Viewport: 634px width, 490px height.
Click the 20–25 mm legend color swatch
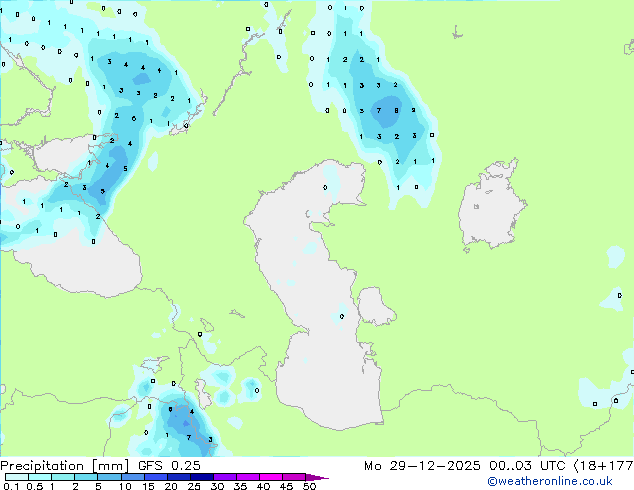tap(178, 477)
